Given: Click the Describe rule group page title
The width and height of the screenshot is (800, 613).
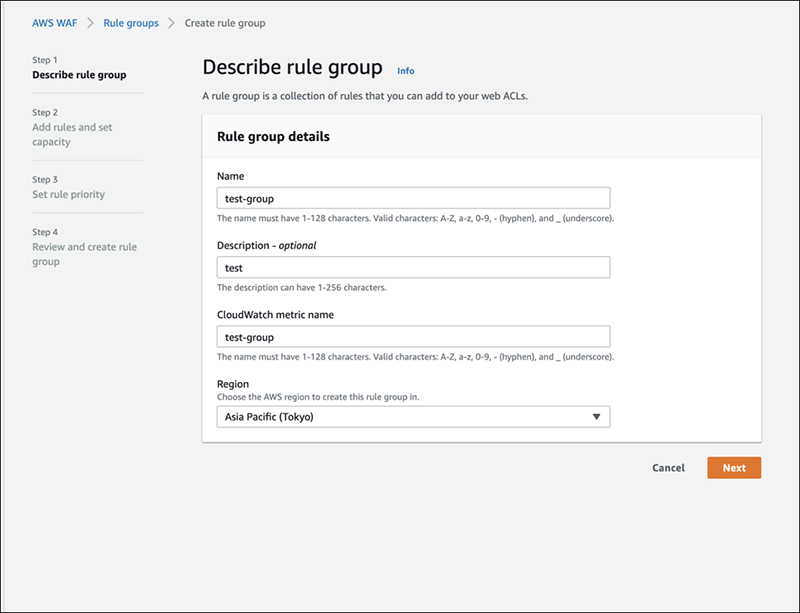Looking at the screenshot, I should click(292, 68).
